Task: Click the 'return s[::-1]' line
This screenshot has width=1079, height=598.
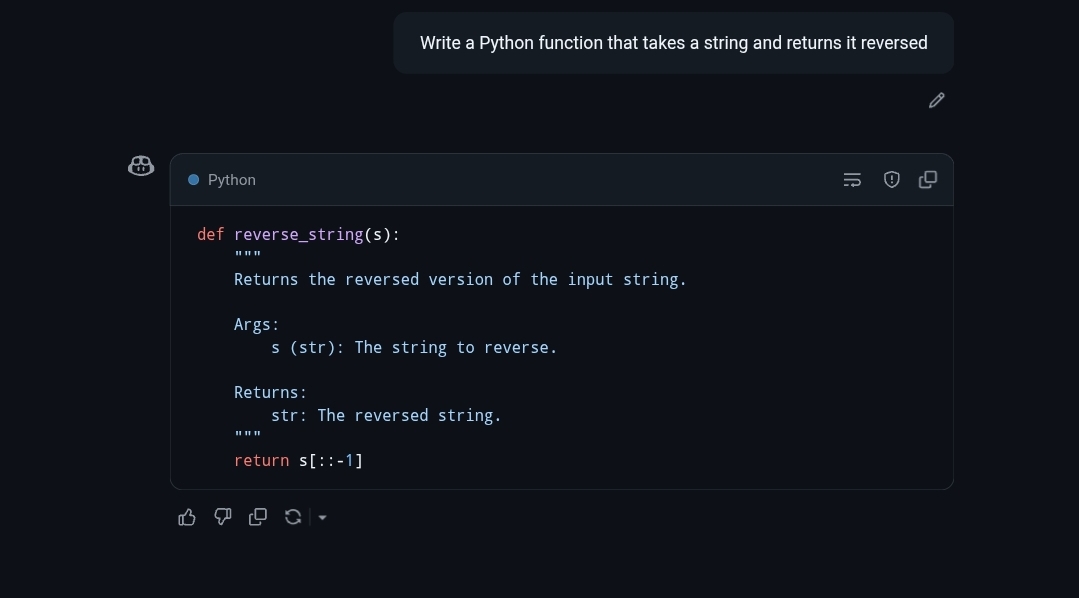Action: pos(298,460)
